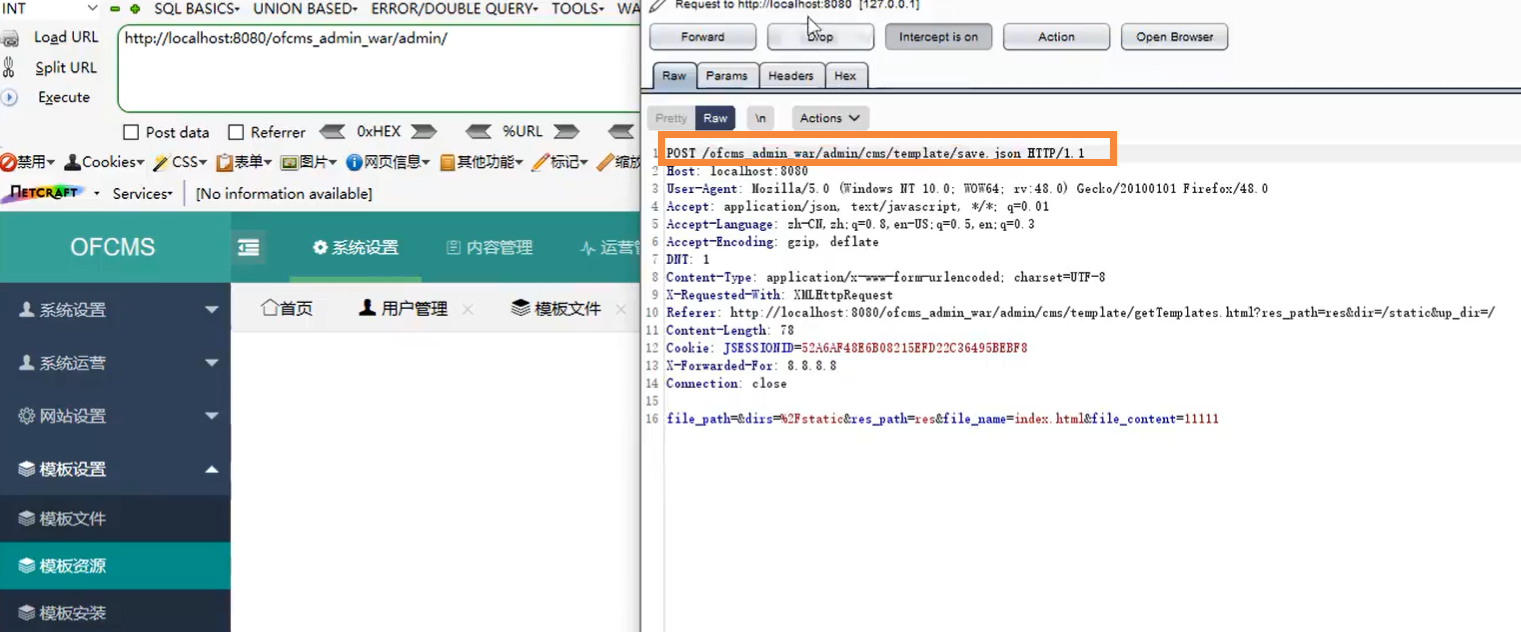Enable the Referrer checkbox
The image size is (1521, 632).
point(236,132)
